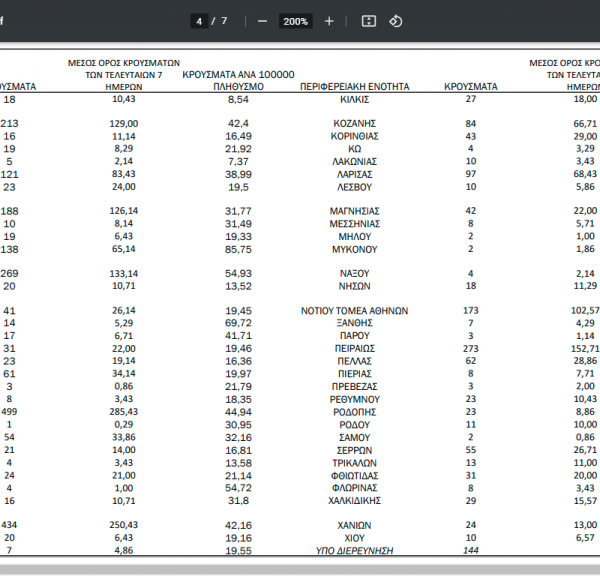Viewport: 600px width, 576px height.
Task: Click the ΦΛΩΡΙΝΑΣ row name
Action: 355,488
